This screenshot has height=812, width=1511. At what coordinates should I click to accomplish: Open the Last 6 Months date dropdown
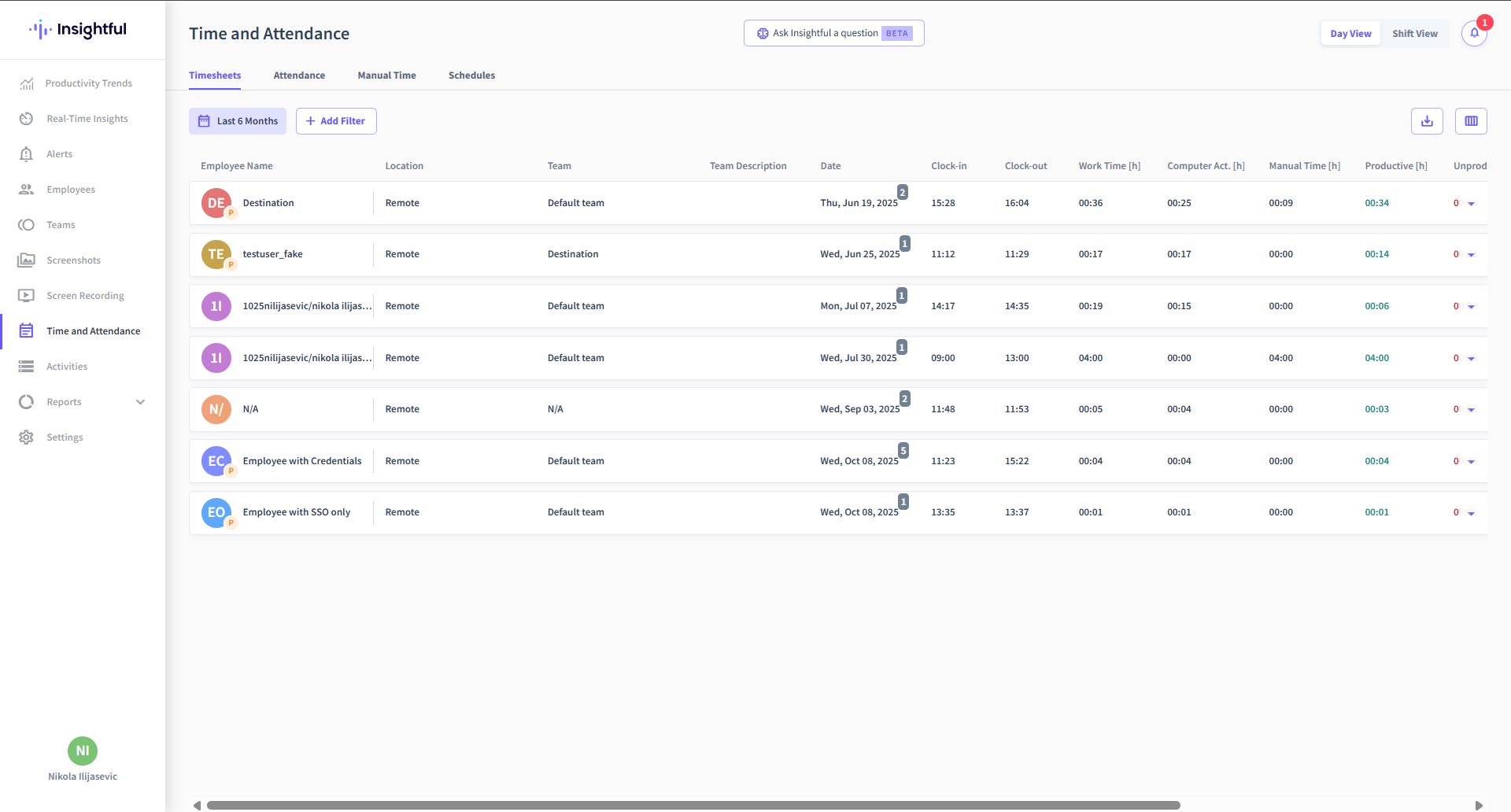(238, 121)
